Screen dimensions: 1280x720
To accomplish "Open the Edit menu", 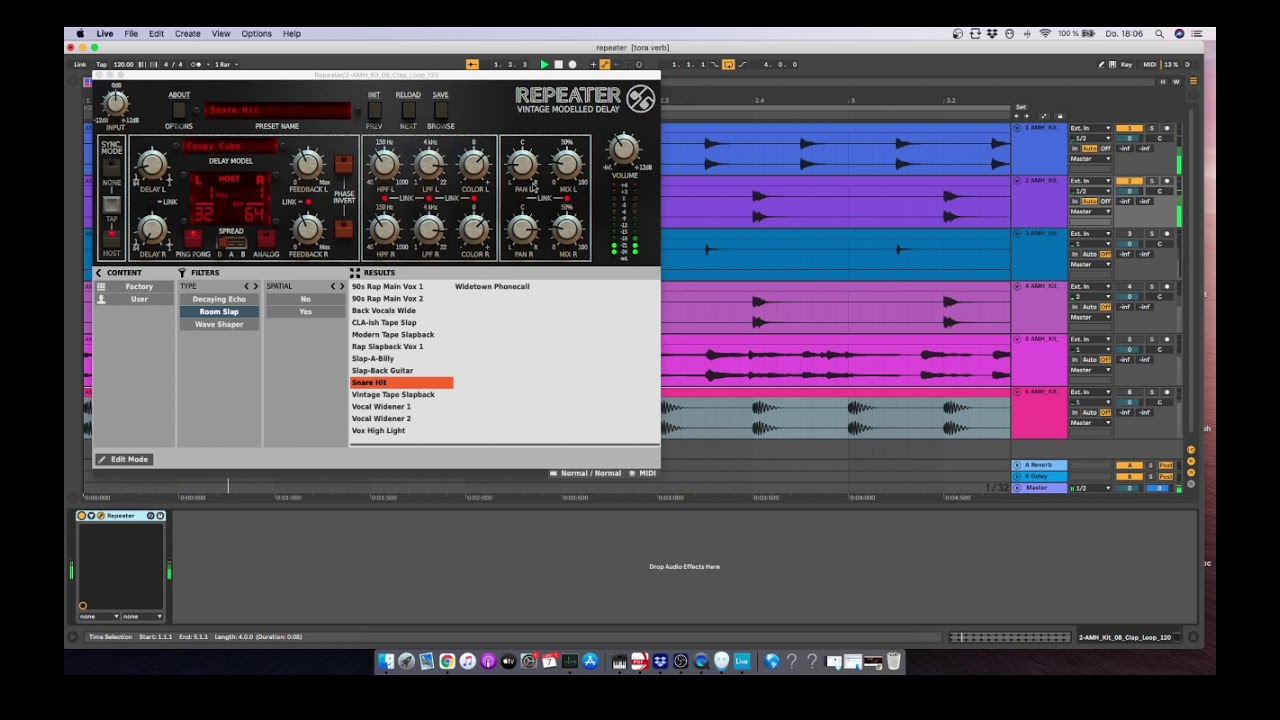I will pyautogui.click(x=156, y=34).
